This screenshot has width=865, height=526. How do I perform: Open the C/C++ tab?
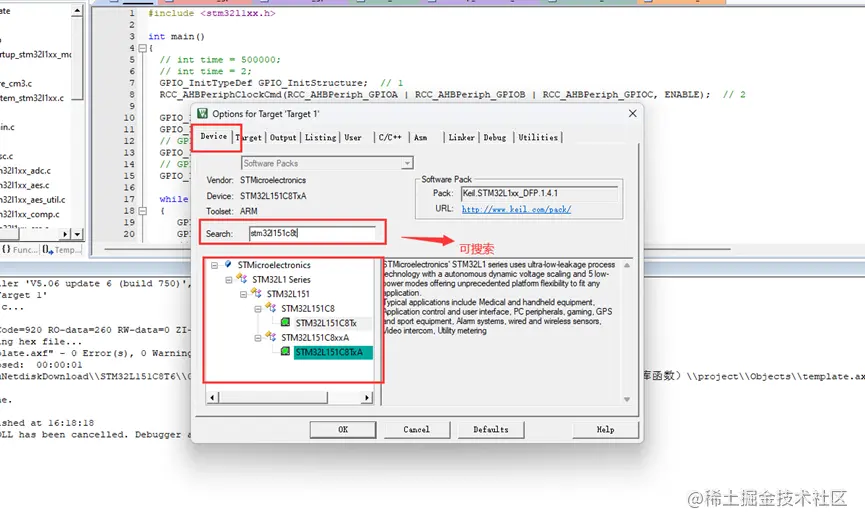click(x=390, y=137)
